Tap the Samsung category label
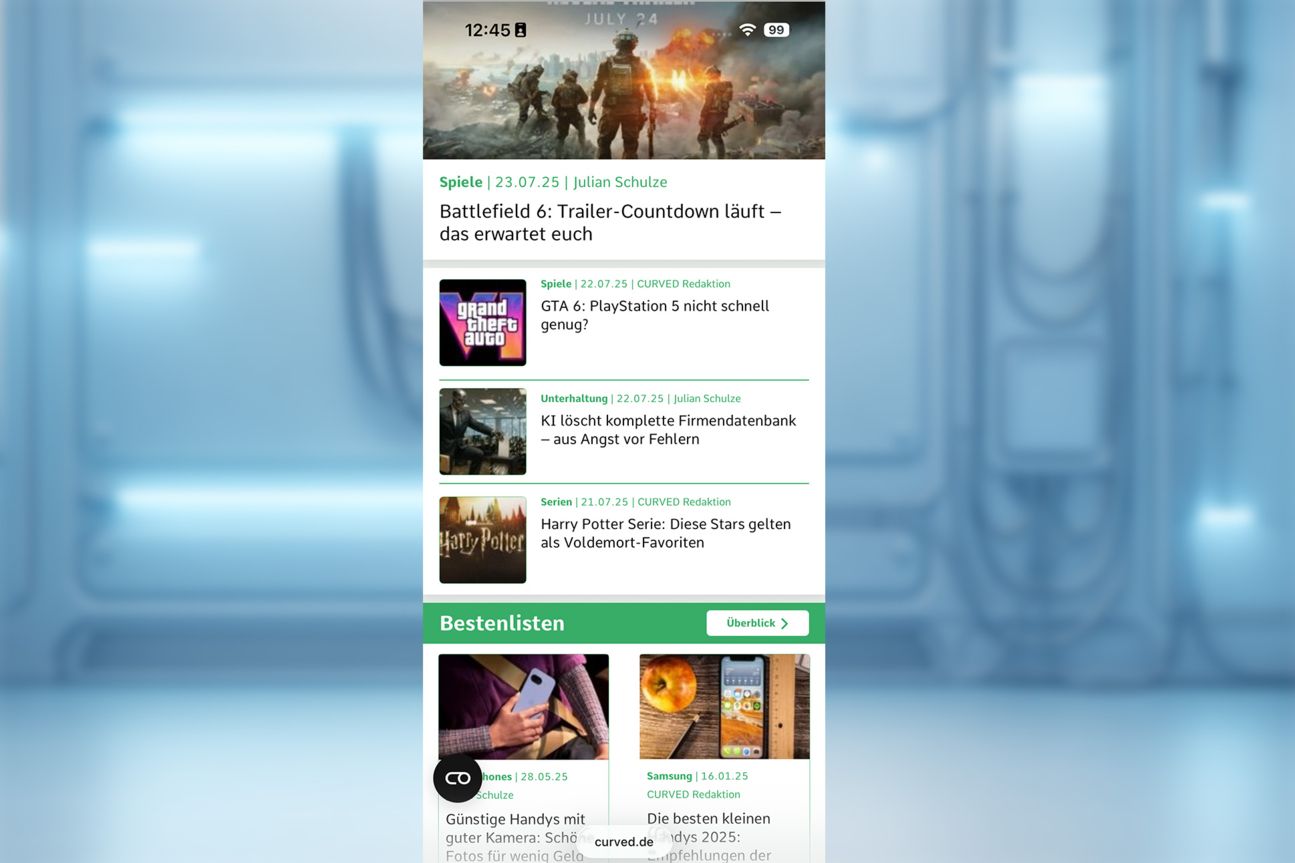 [x=669, y=776]
